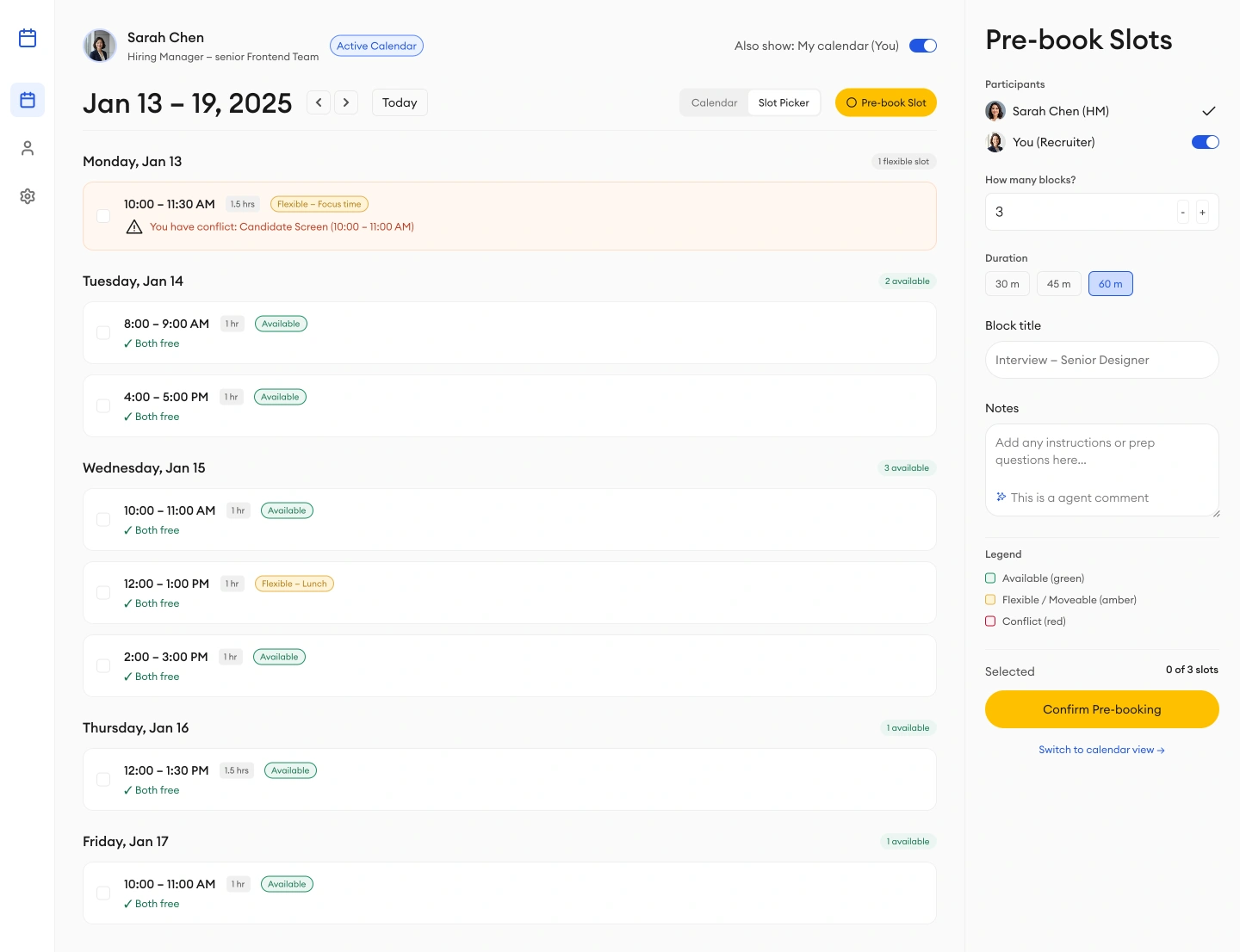Switch to the Slot Picker tab
Image resolution: width=1240 pixels, height=952 pixels.
[784, 102]
